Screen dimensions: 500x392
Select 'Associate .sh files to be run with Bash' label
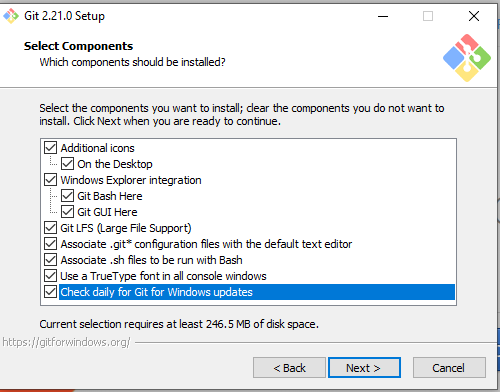[151, 260]
